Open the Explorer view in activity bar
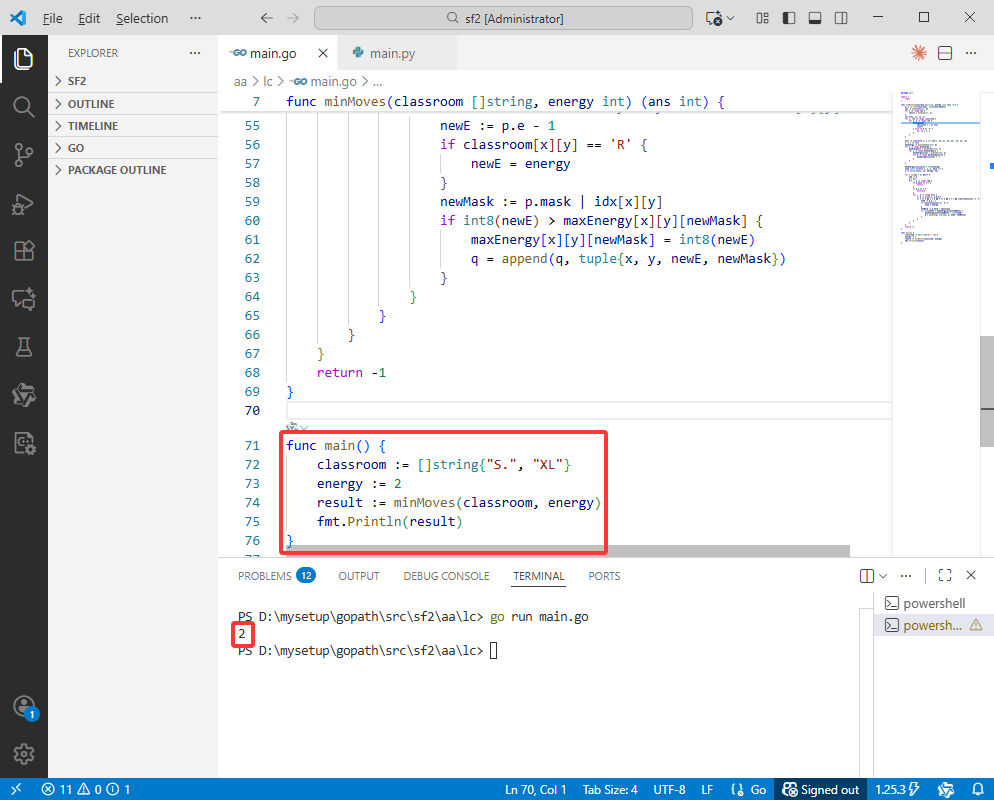Screen dimensions: 994x800 click(23, 59)
